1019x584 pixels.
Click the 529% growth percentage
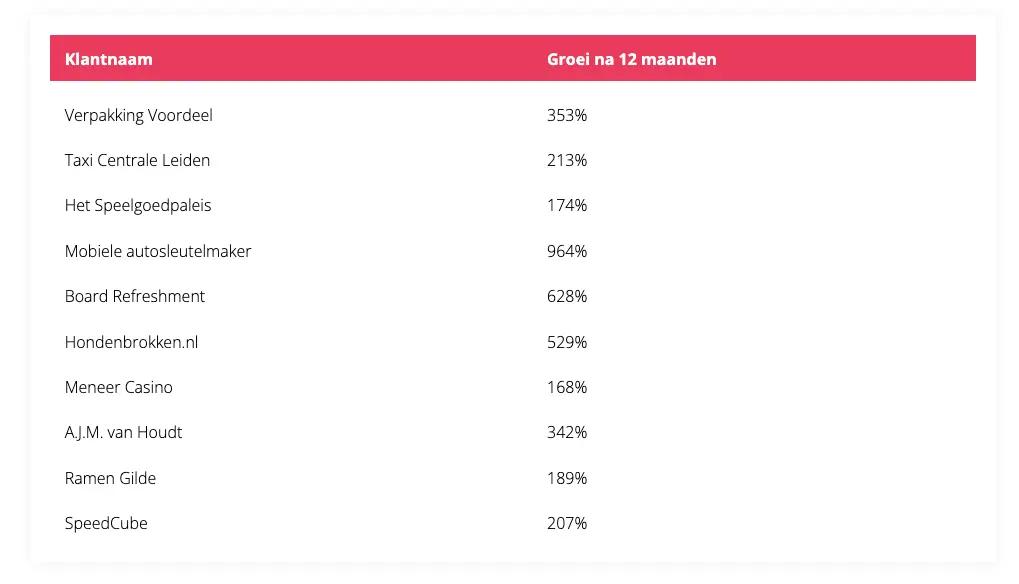point(567,342)
